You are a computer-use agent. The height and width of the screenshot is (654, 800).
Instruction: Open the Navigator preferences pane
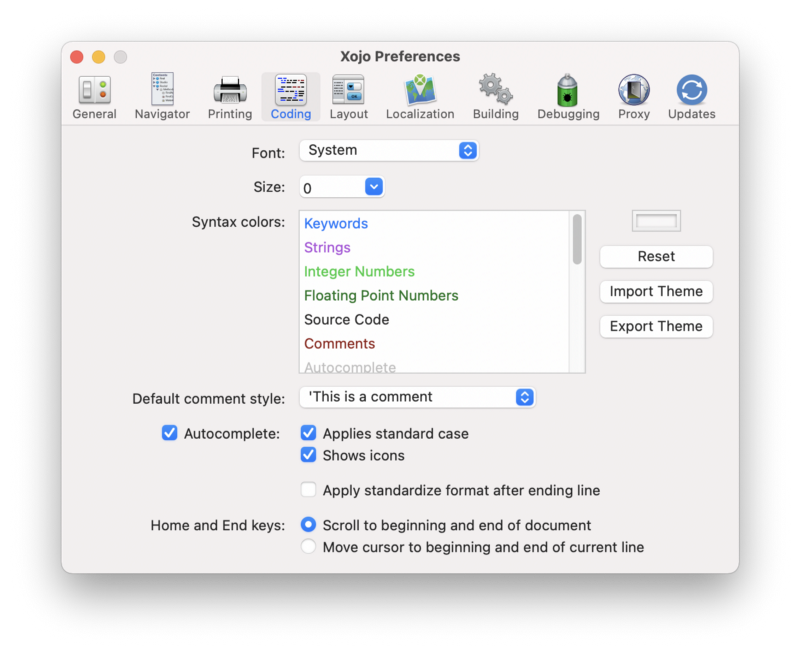tap(162, 97)
